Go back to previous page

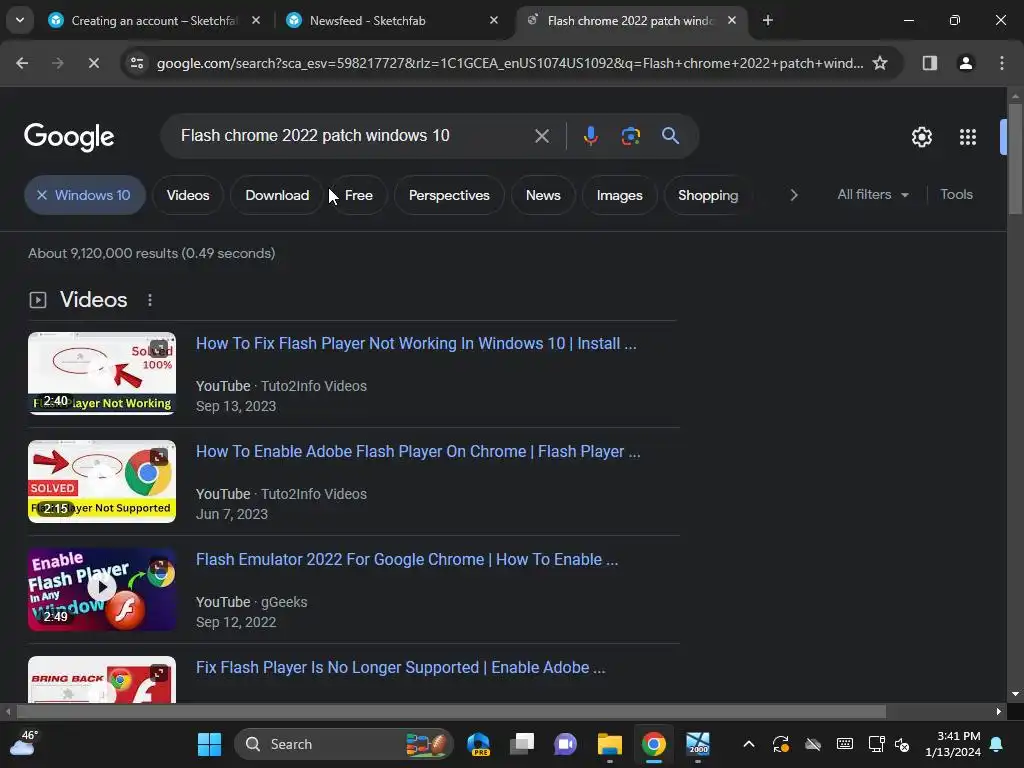(22, 63)
